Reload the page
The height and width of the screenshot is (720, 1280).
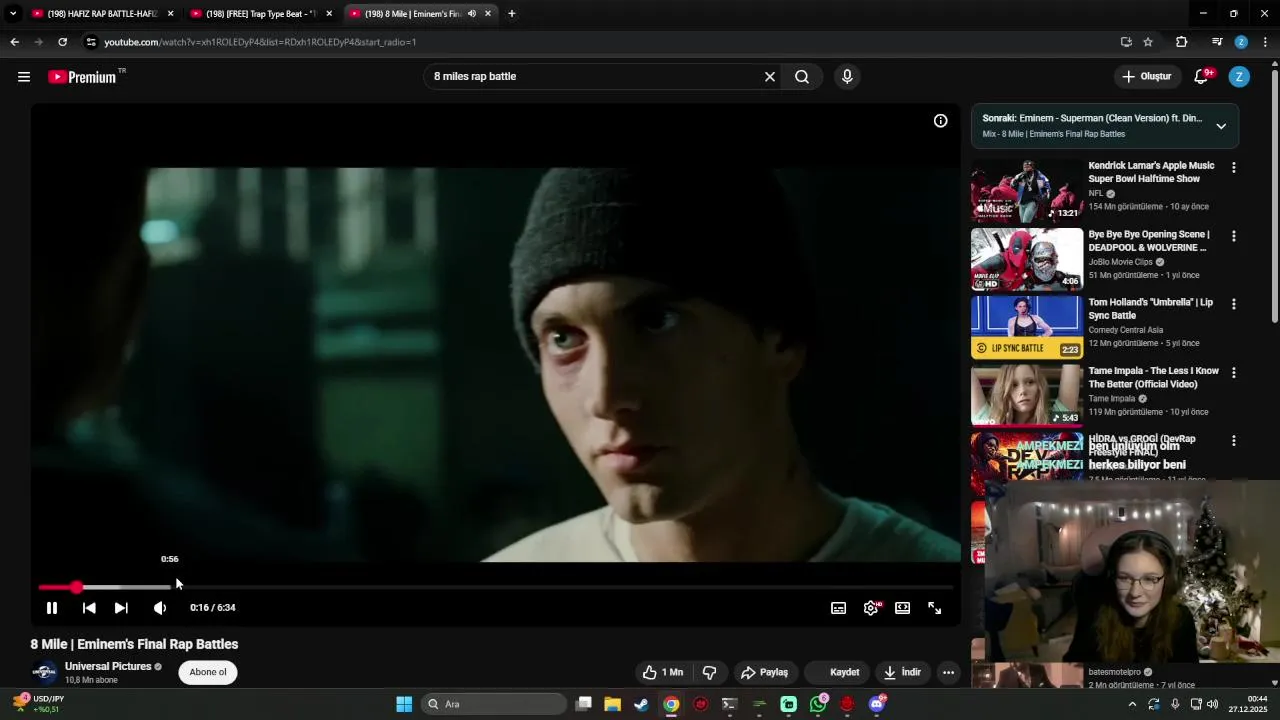[62, 42]
